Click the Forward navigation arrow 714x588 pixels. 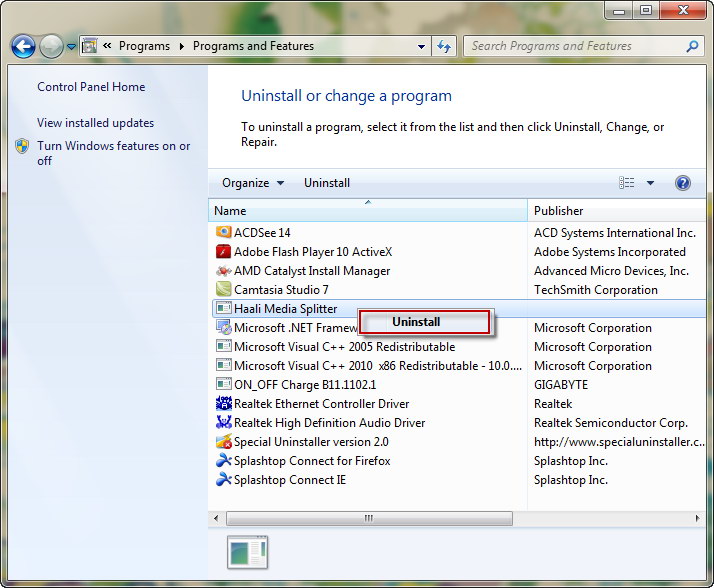pyautogui.click(x=51, y=46)
